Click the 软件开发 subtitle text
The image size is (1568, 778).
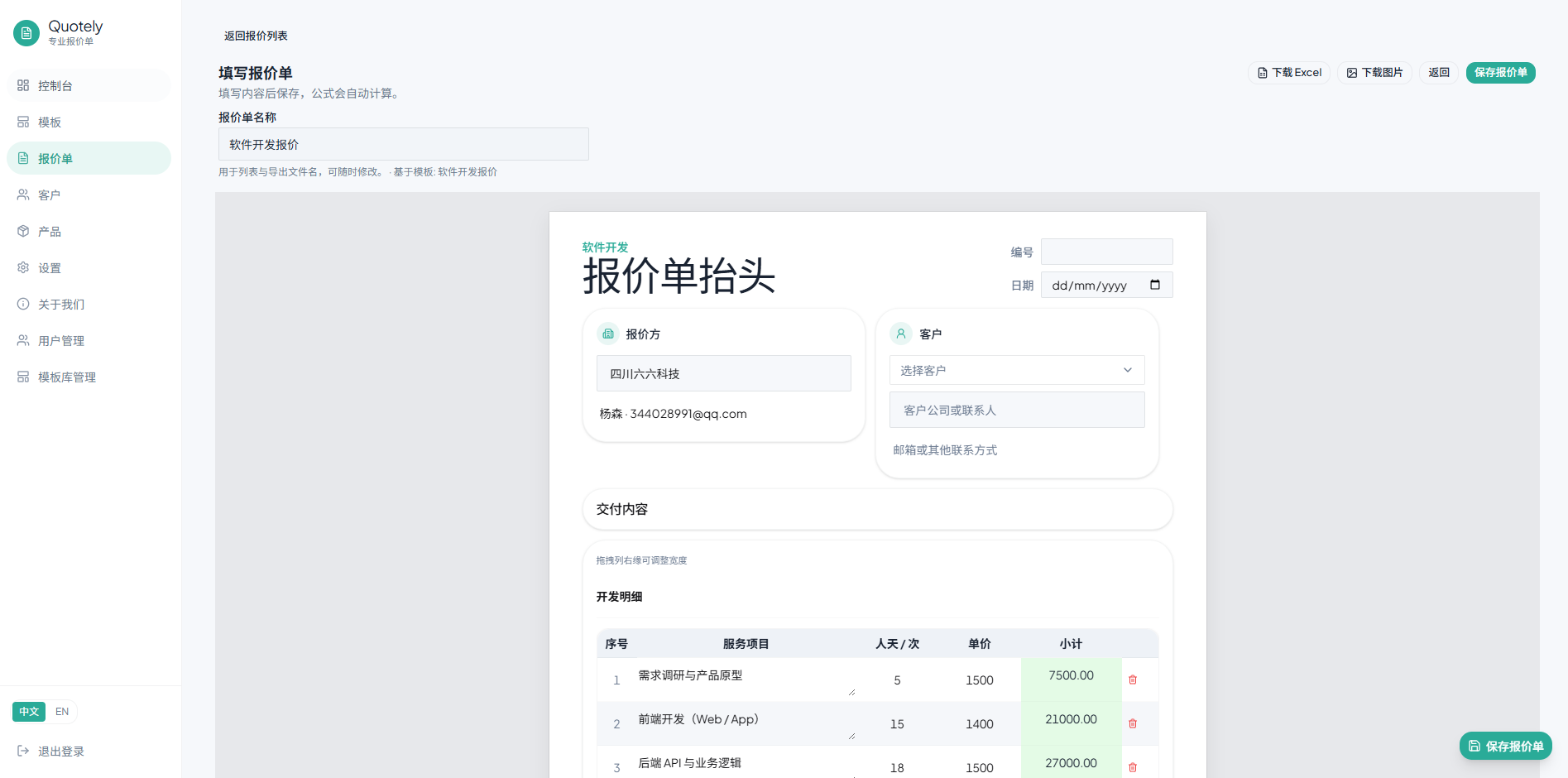coord(605,247)
